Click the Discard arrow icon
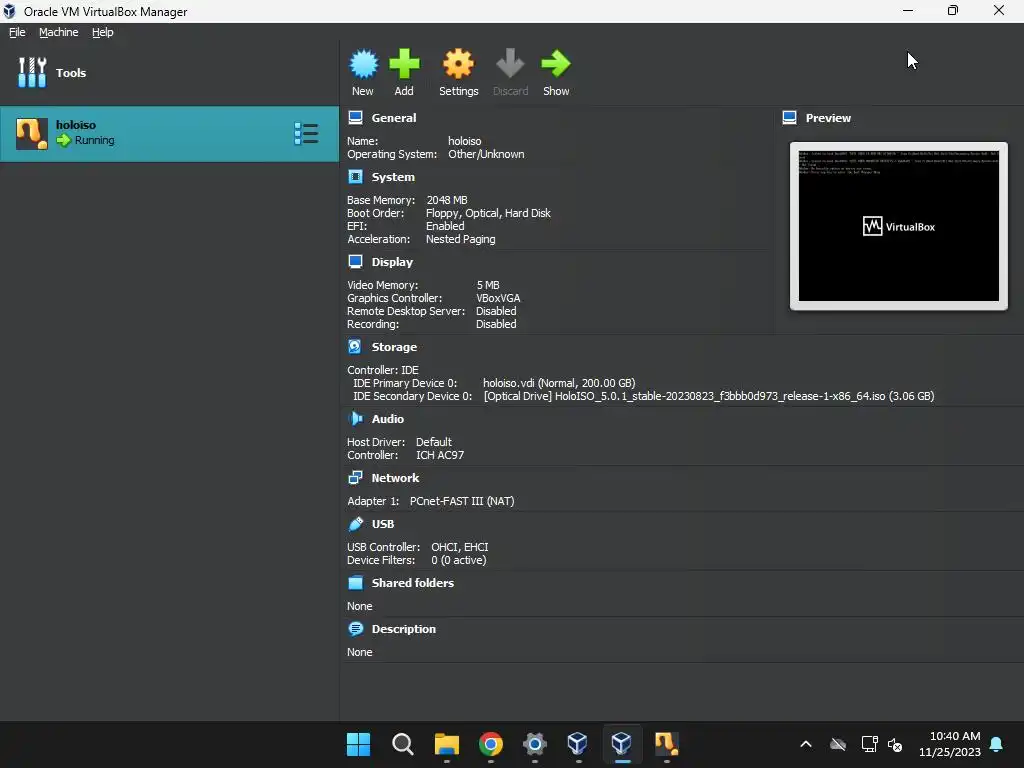The width and height of the screenshot is (1024, 768). coord(510,64)
